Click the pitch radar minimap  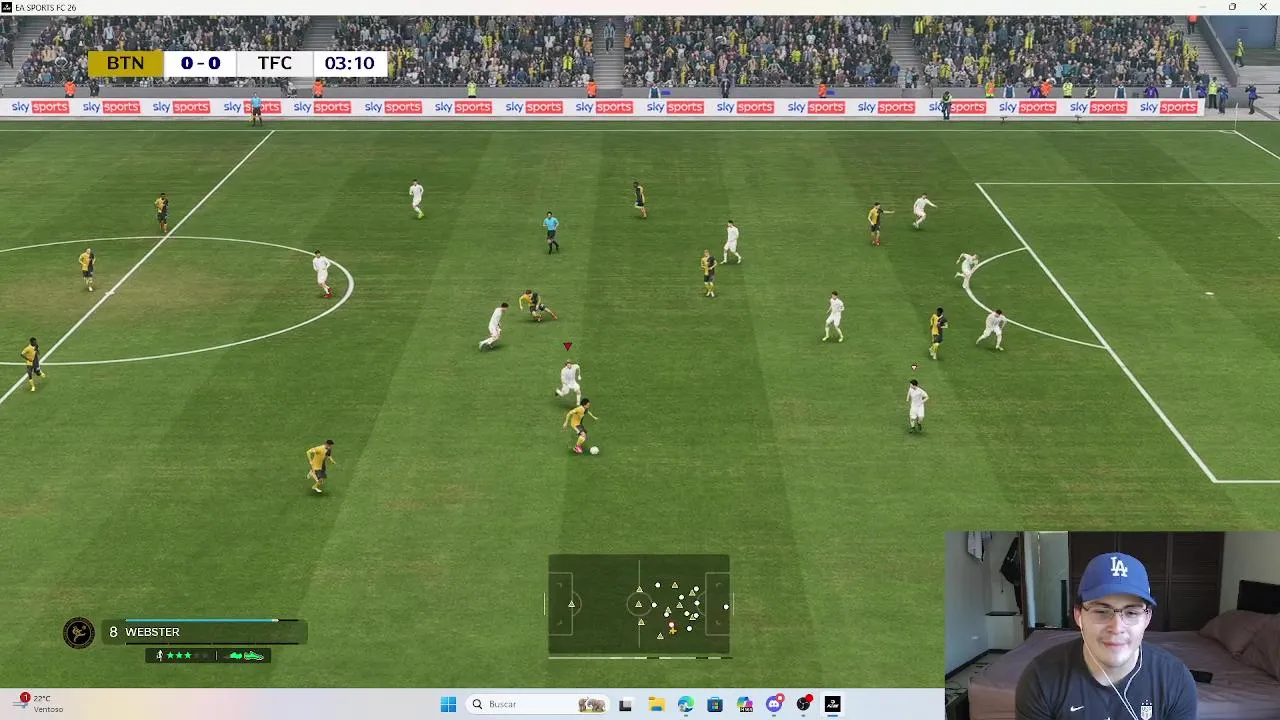[639, 605]
